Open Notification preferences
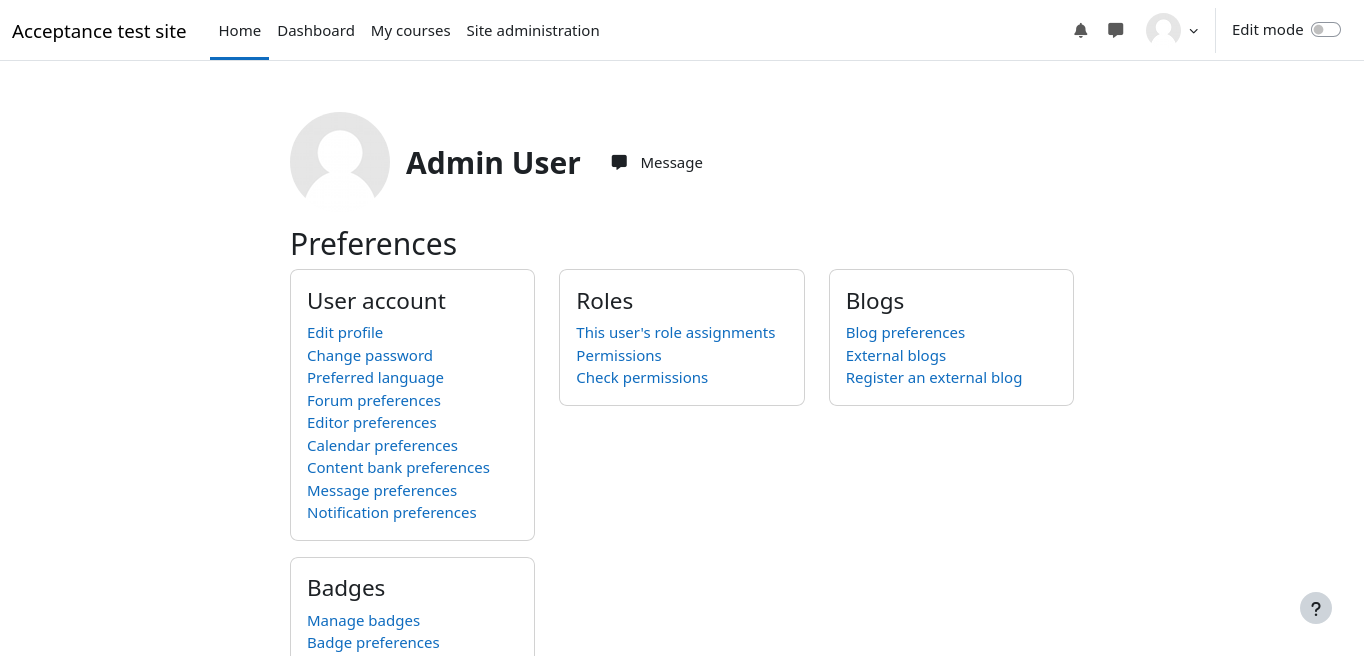This screenshot has width=1364, height=656. click(391, 513)
